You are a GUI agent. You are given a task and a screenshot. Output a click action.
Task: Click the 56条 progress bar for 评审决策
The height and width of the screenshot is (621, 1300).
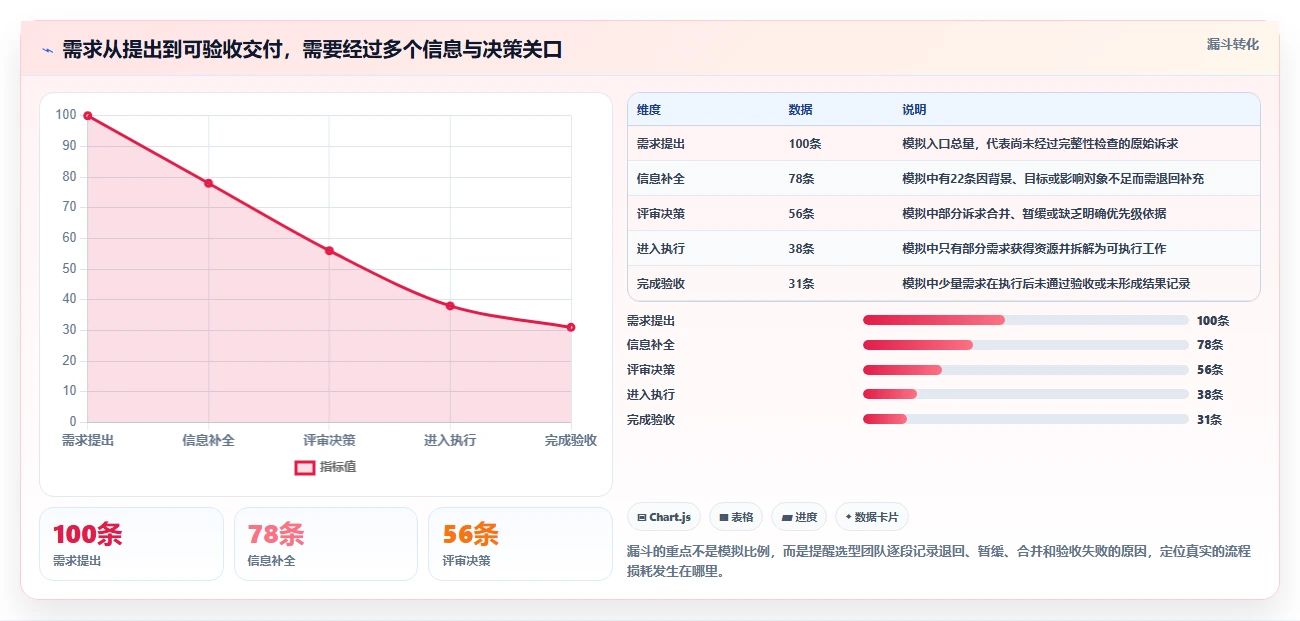[1025, 370]
